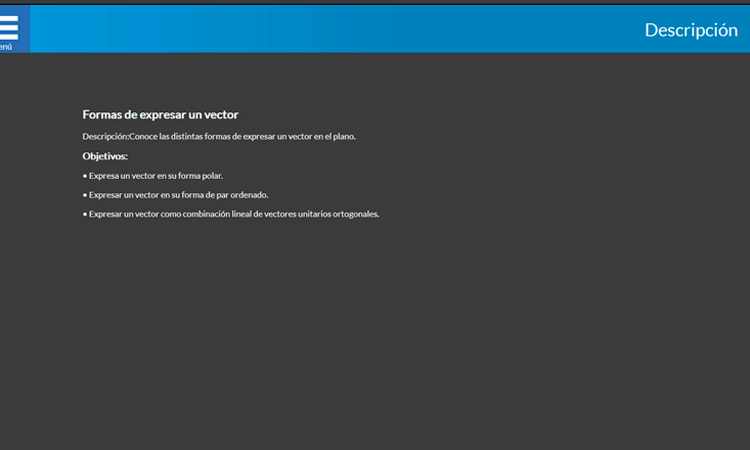Click the phrase 'en el plano' in the description
Screen dimensions: 750x450
[333, 136]
